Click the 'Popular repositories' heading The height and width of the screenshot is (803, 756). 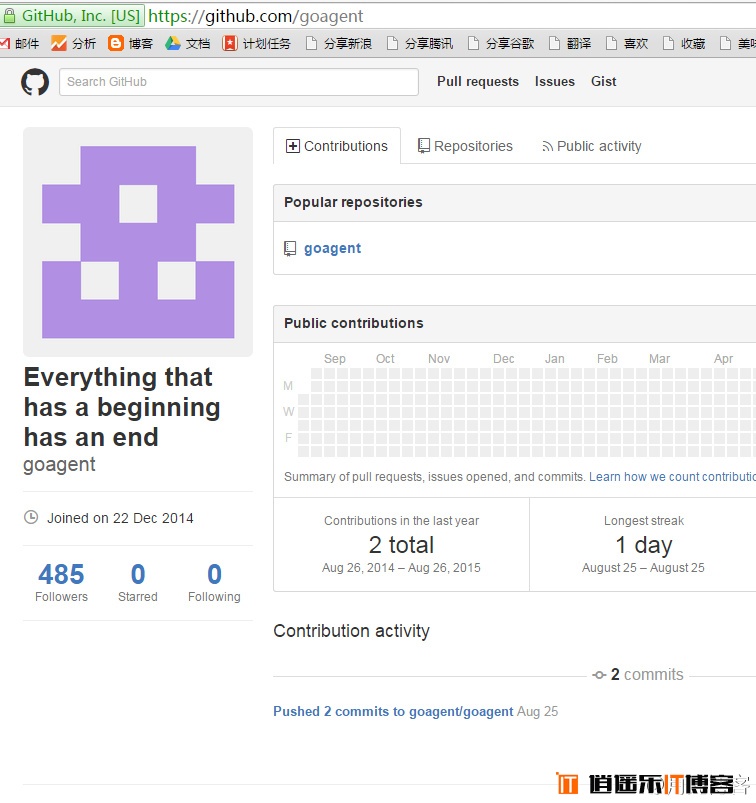pyautogui.click(x=353, y=202)
